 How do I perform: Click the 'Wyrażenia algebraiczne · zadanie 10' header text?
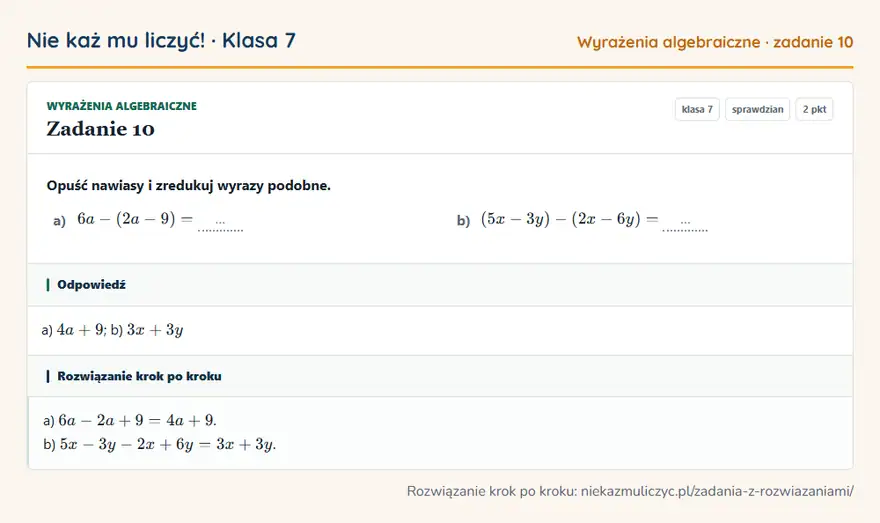[715, 42]
